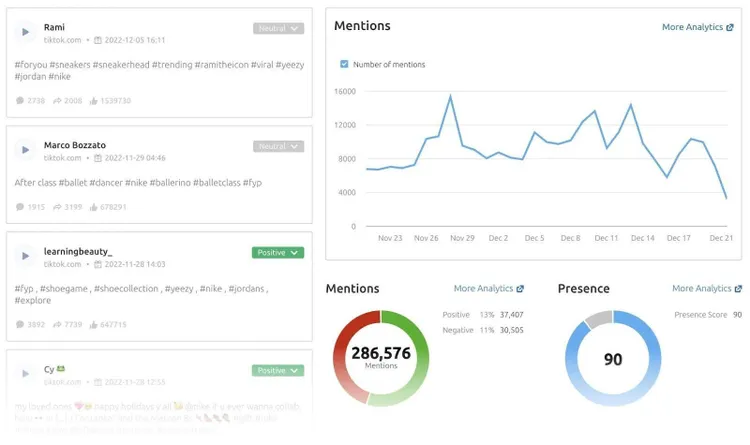Open Neutral sentiment dropdown for Marco Bozzato
Viewport: 750px width, 445px height.
[x=278, y=146]
